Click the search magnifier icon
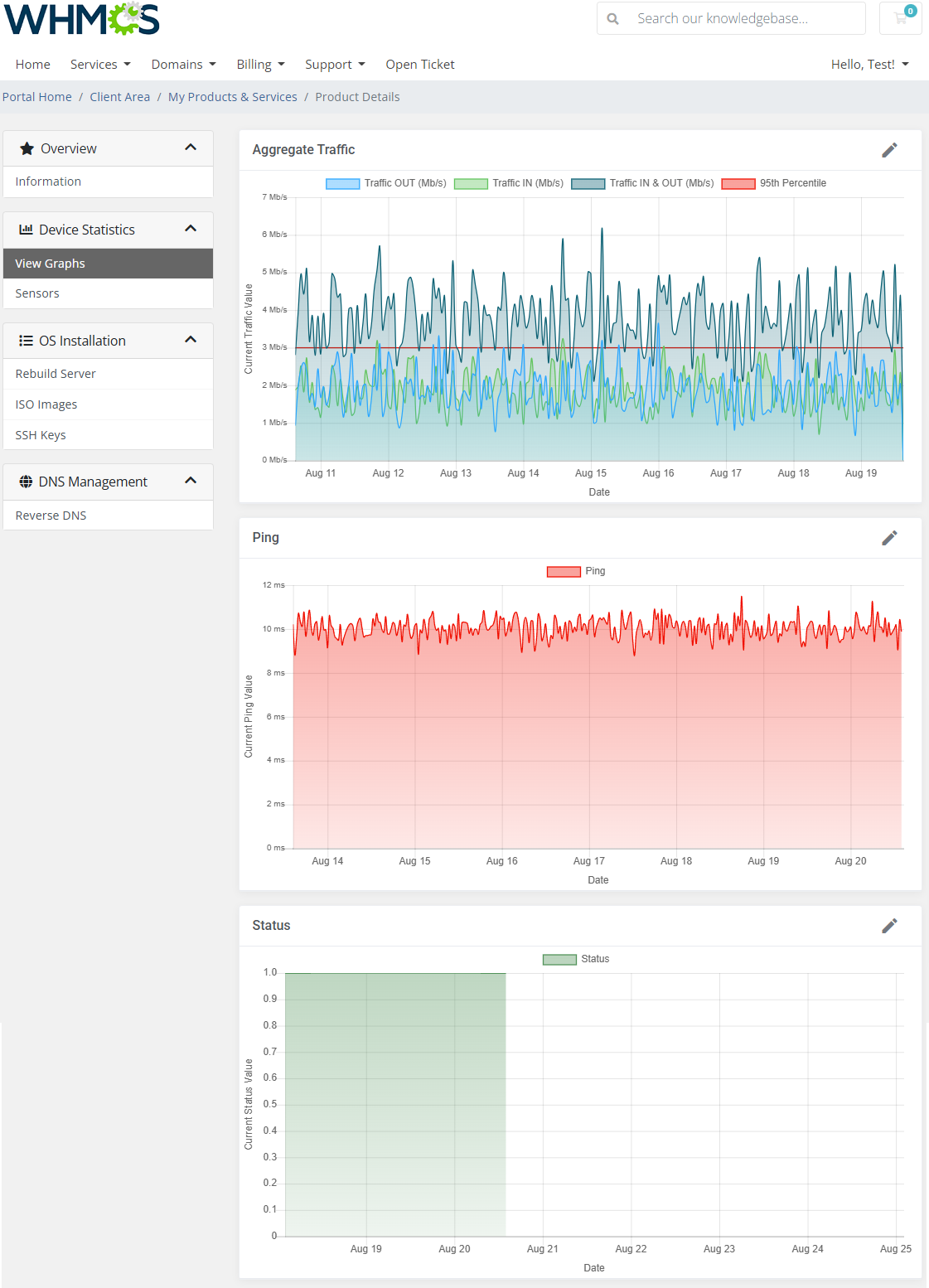The width and height of the screenshot is (929, 1288). click(x=613, y=18)
